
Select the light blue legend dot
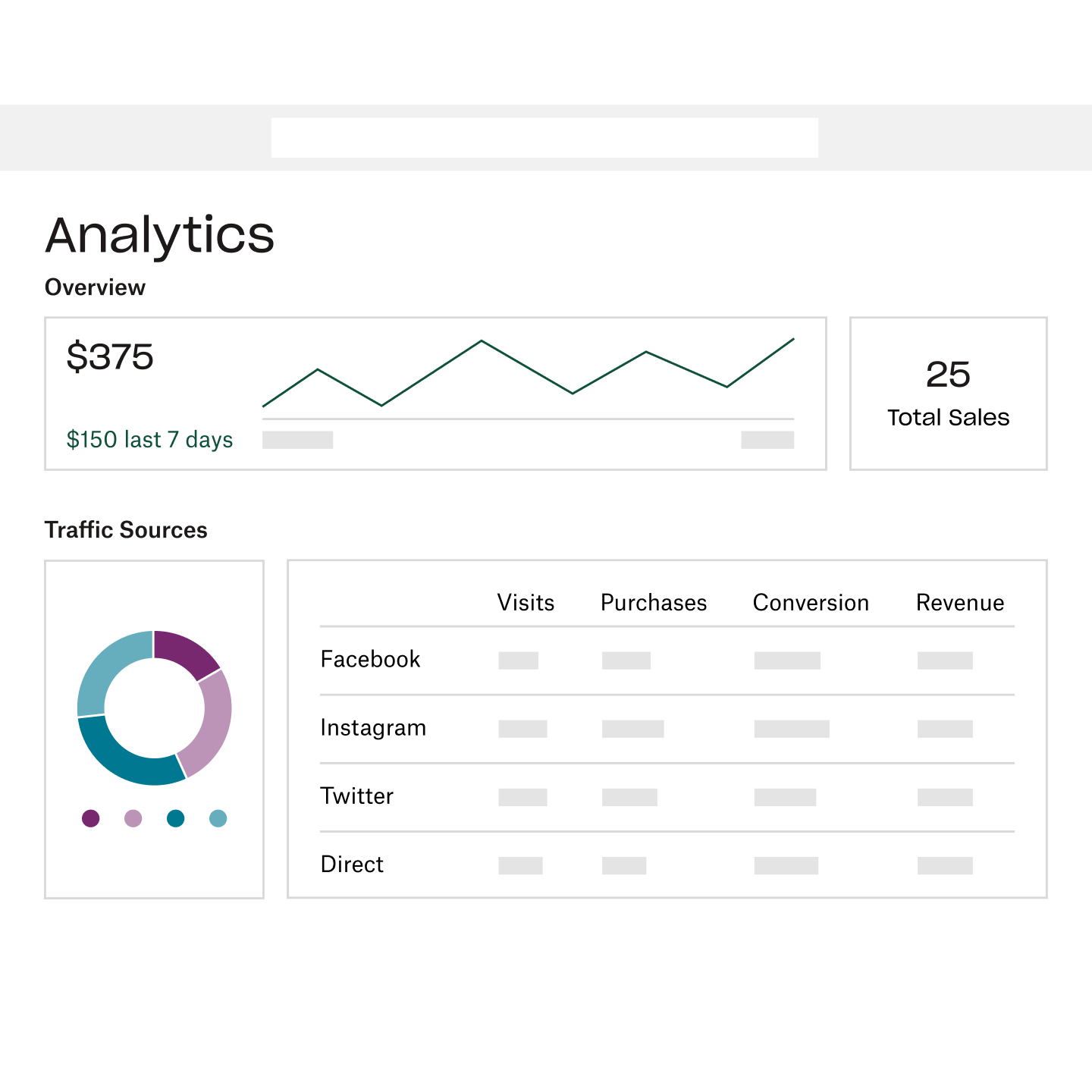pos(218,818)
